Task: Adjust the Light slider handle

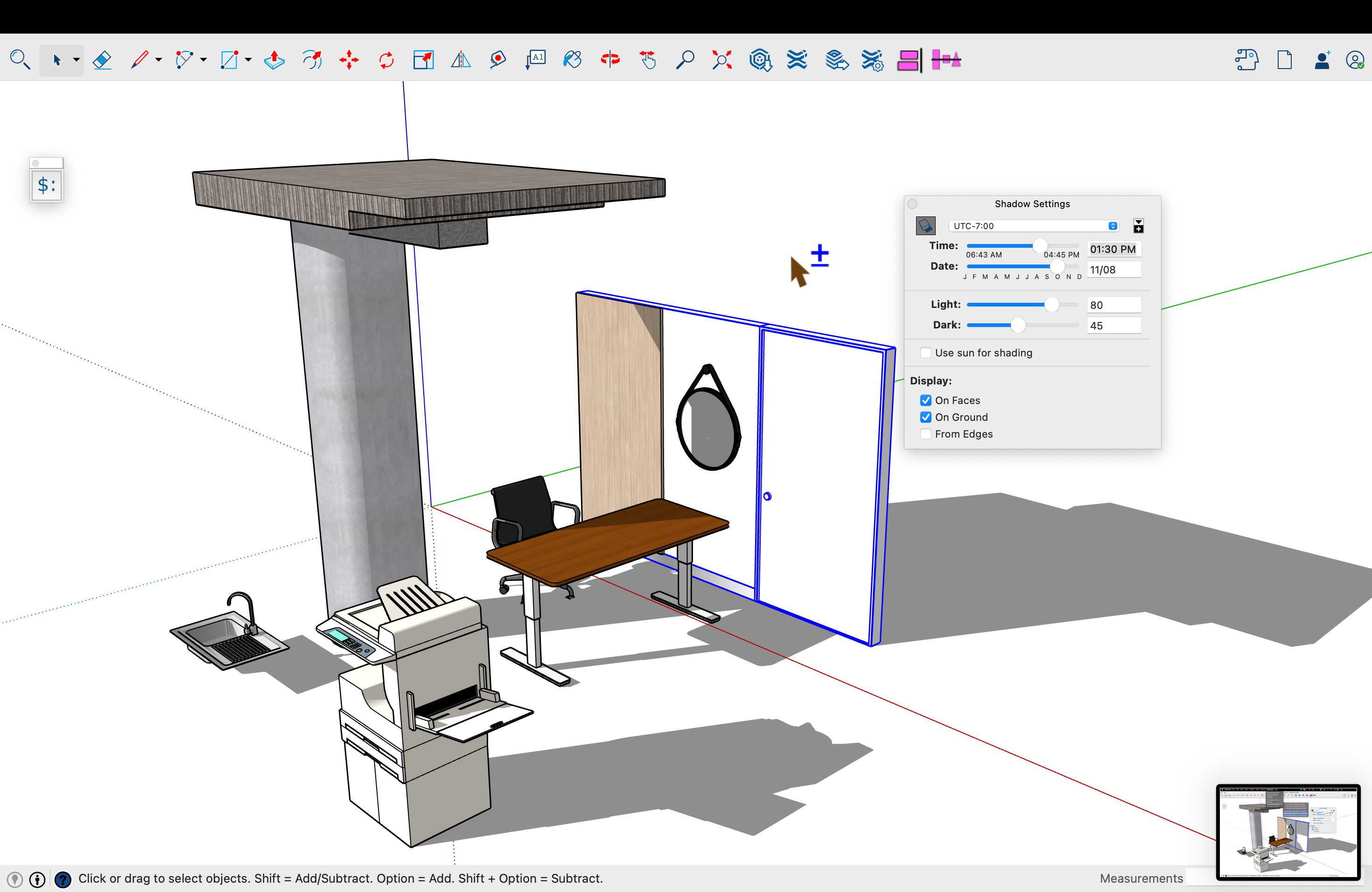Action: click(x=1051, y=305)
